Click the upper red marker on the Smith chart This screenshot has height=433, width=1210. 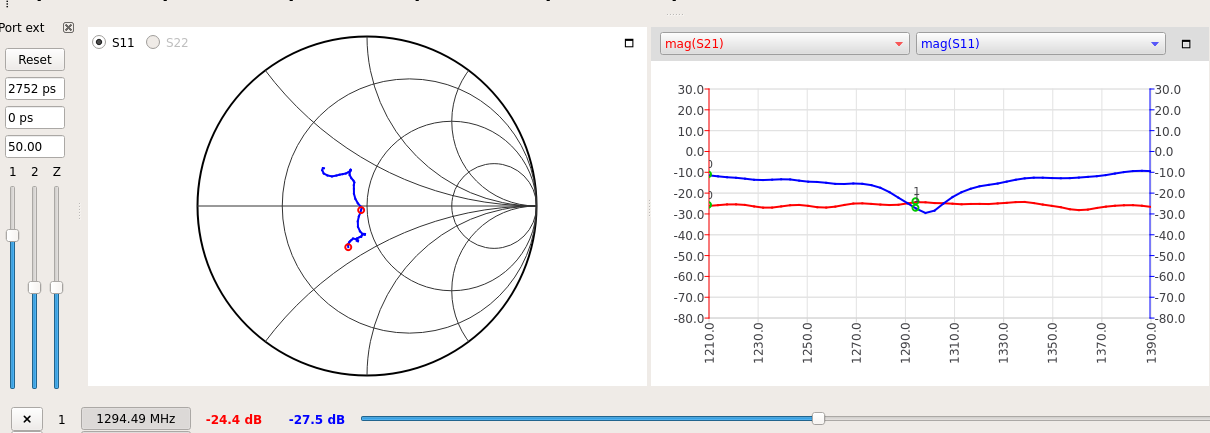pos(361,210)
